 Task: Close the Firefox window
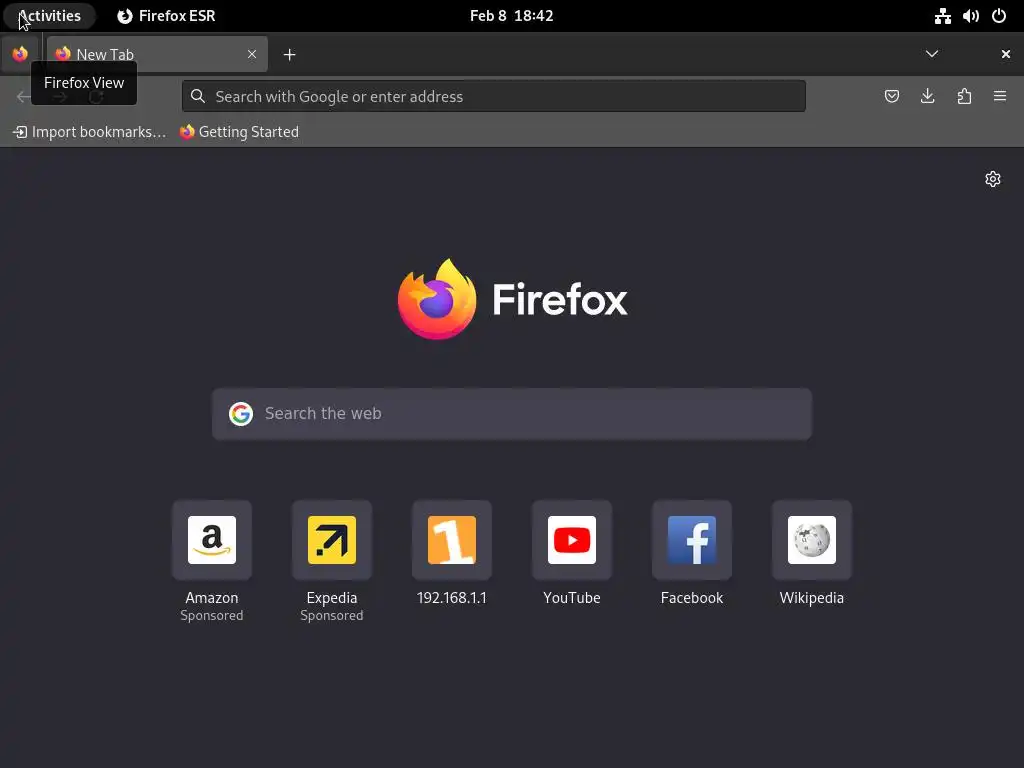(x=1006, y=54)
